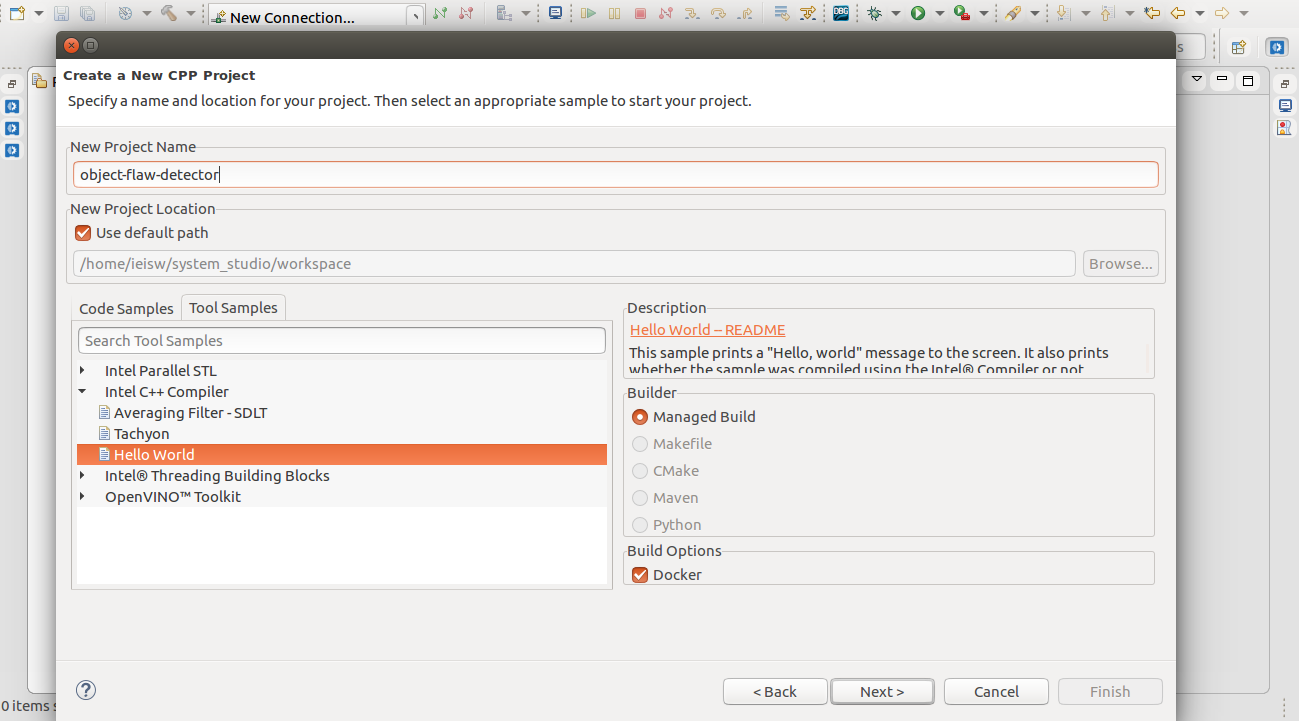Click the Save disk icon
This screenshot has width=1299, height=721.
[x=62, y=14]
